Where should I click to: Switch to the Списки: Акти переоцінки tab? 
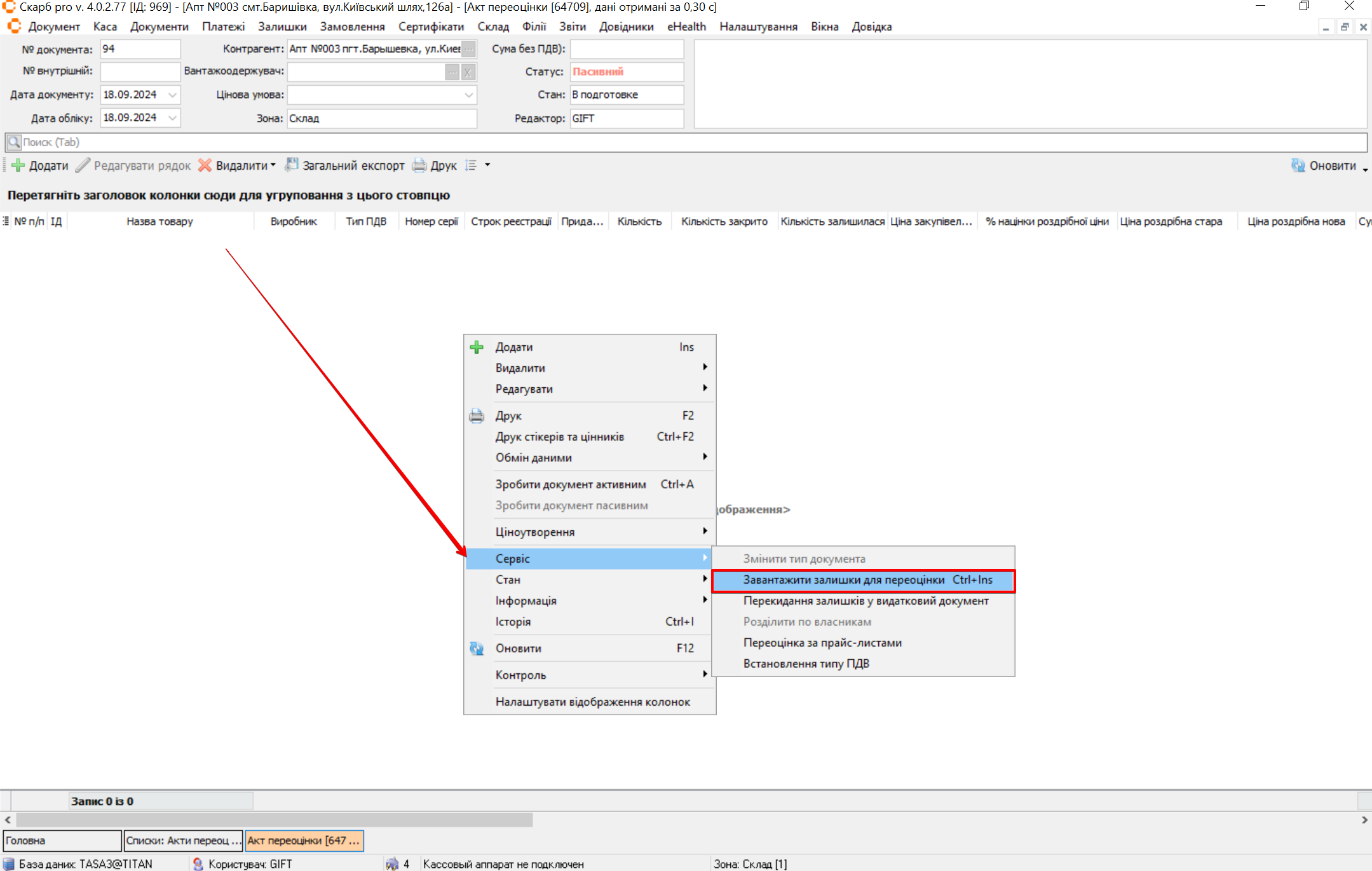[183, 840]
